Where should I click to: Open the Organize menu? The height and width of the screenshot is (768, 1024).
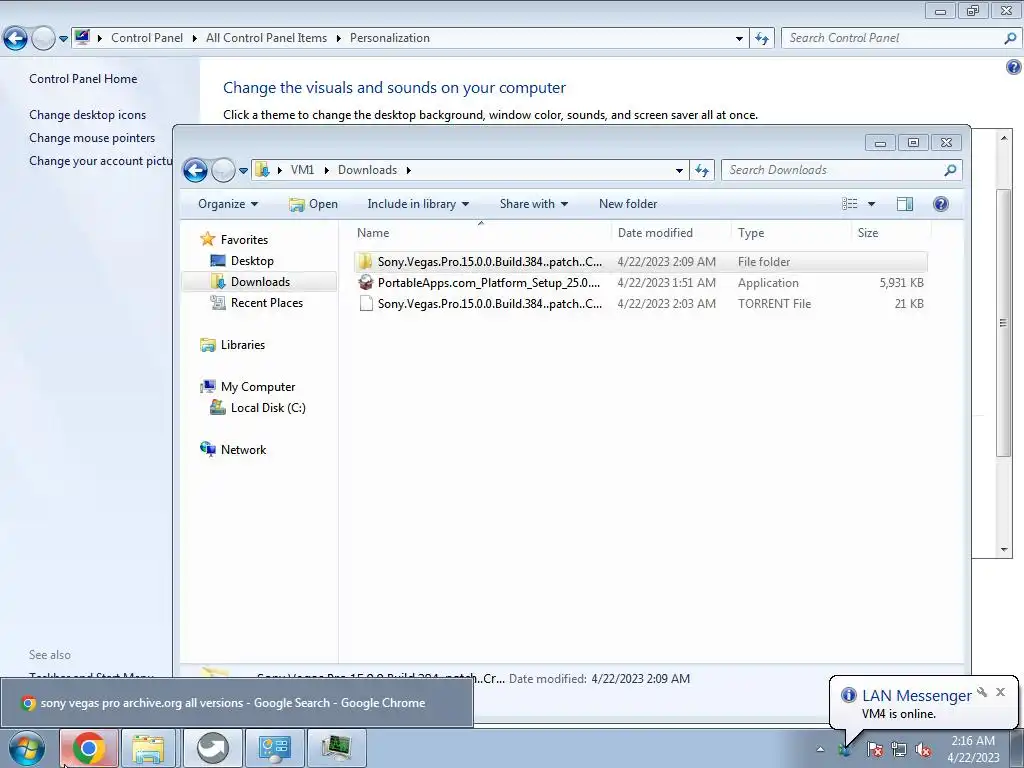[228, 204]
